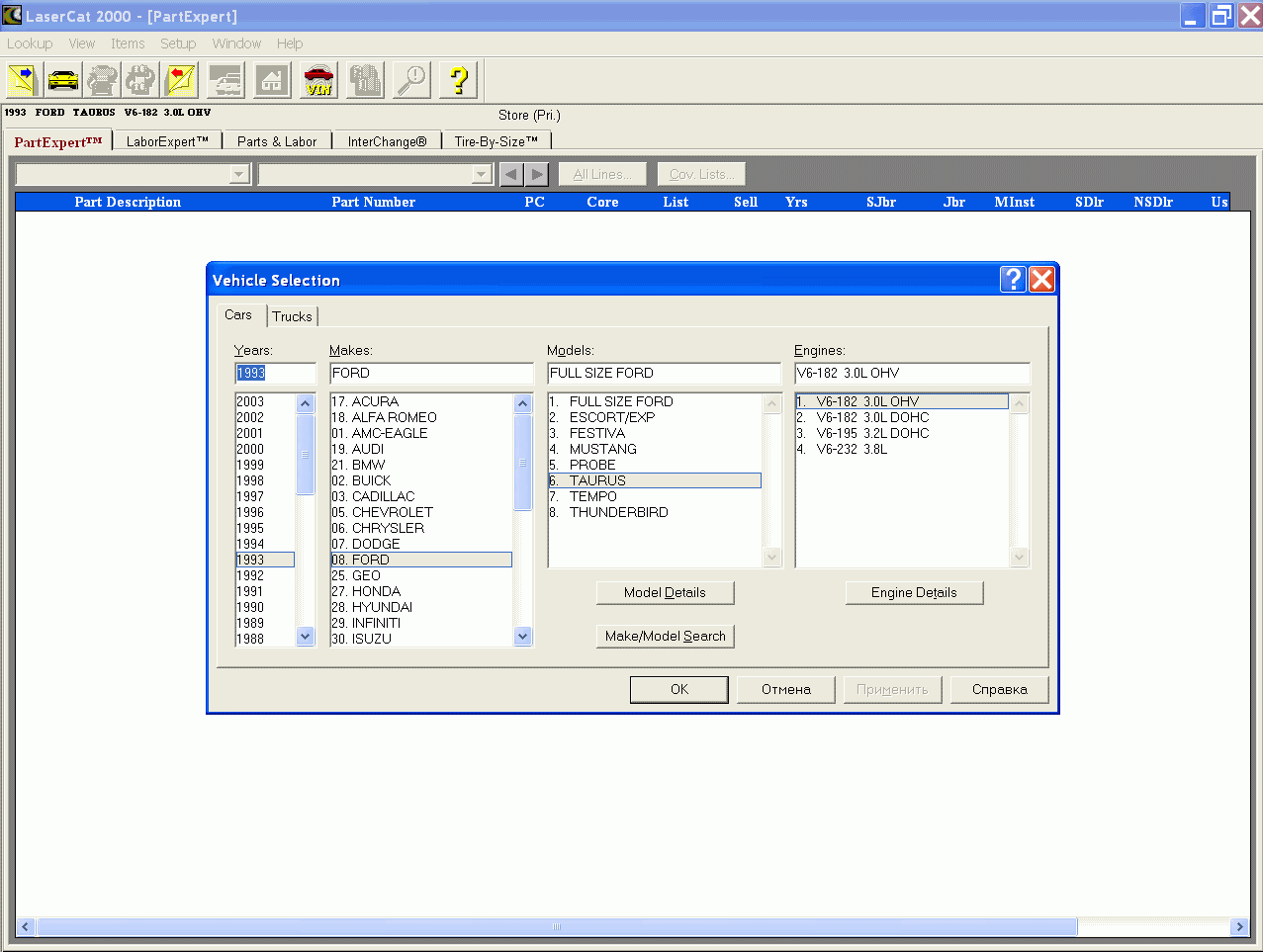
Task: Click the Vehicle Selection dialog help icon
Action: 1013,280
